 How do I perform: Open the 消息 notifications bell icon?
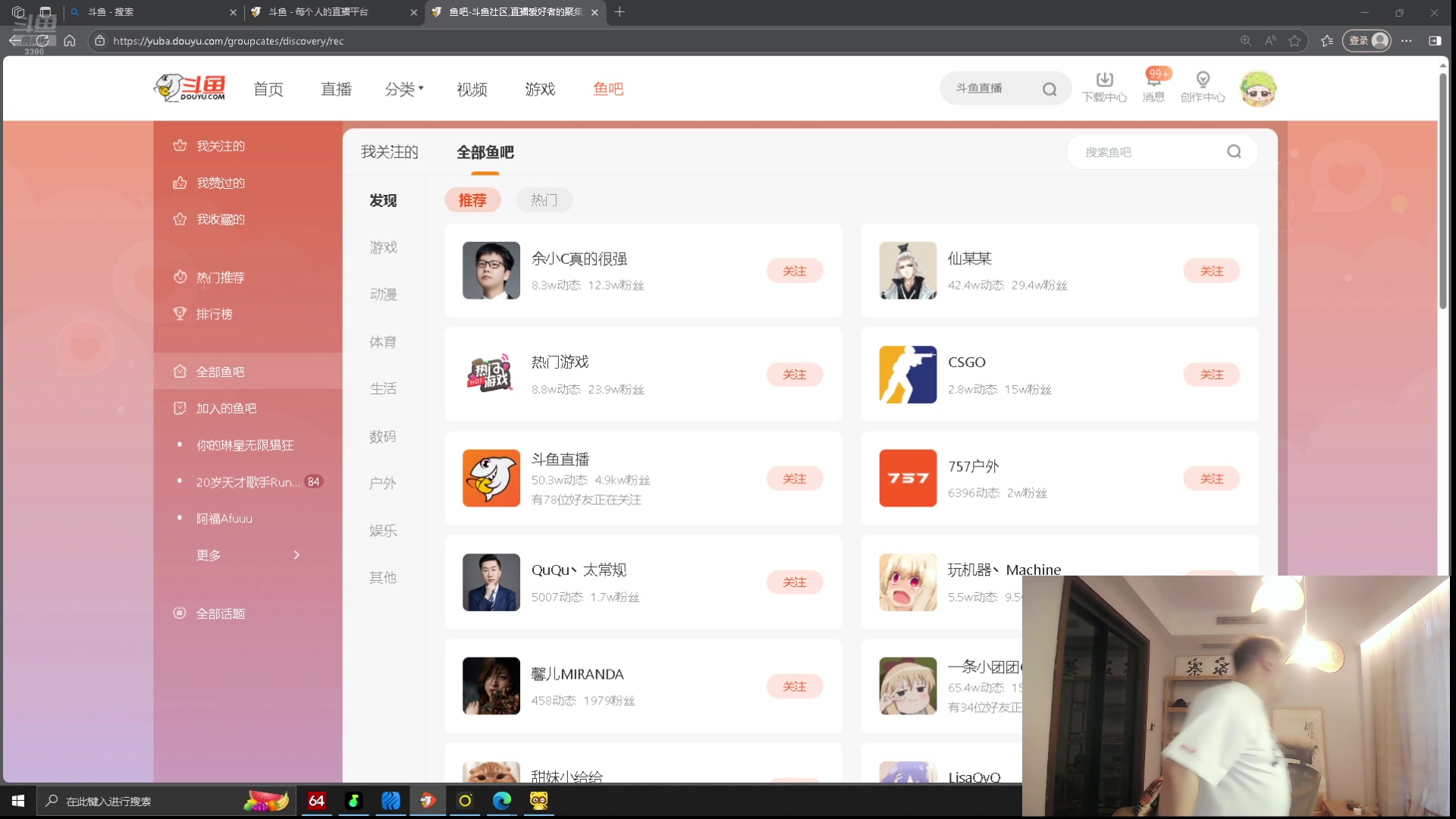1153,82
